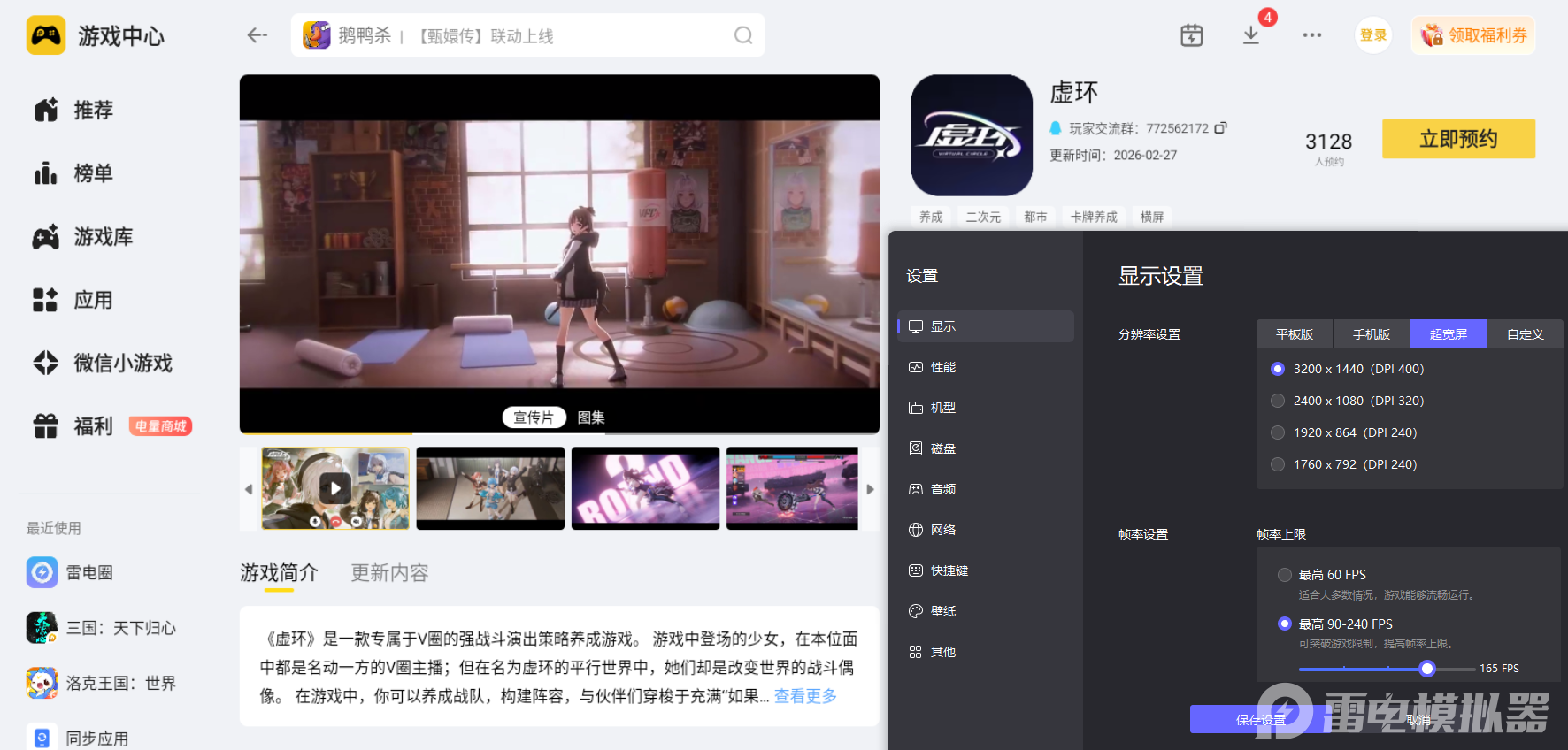Open 机型 device model settings
Viewport: 1568px width, 750px height.
(x=986, y=408)
